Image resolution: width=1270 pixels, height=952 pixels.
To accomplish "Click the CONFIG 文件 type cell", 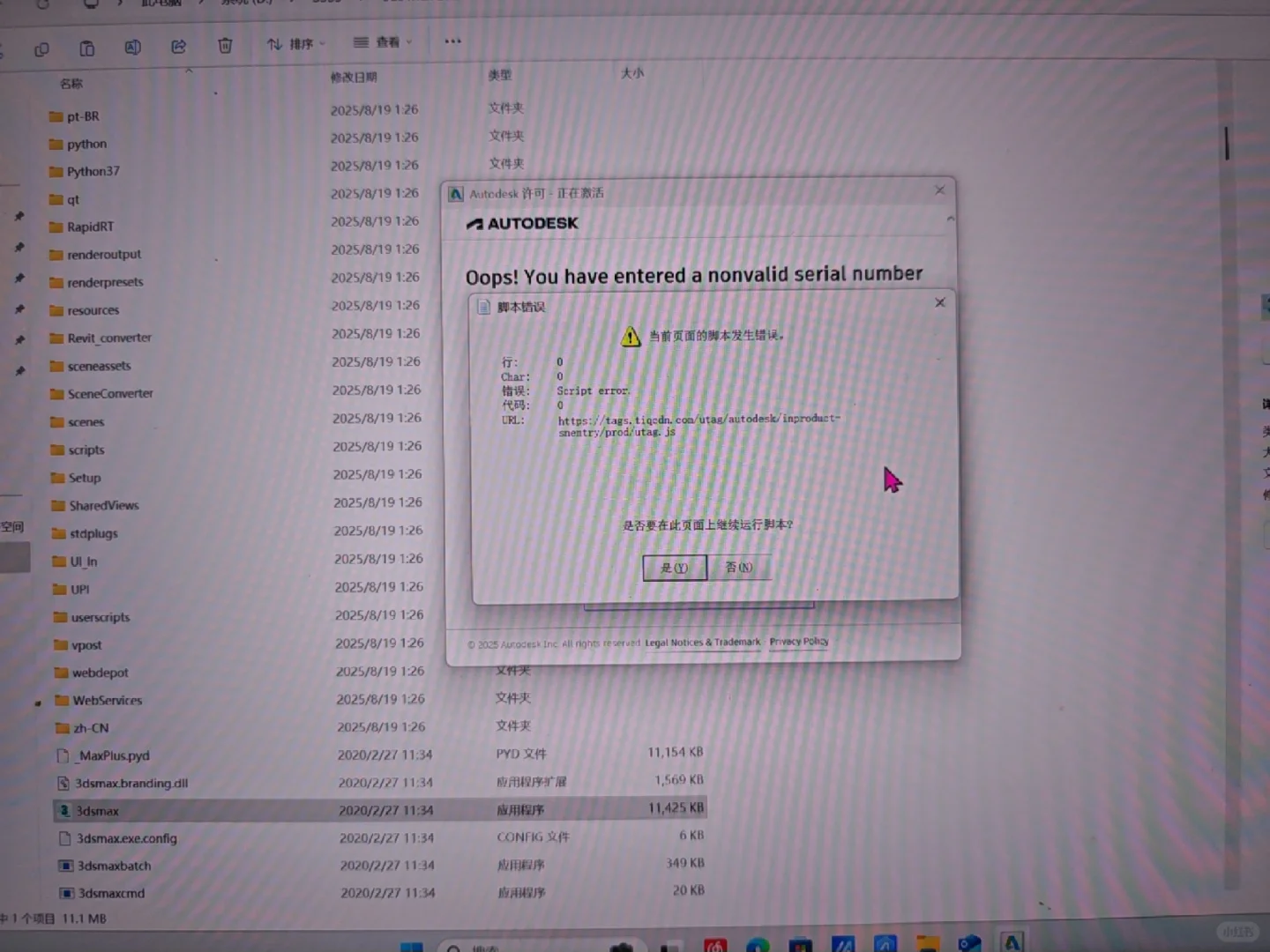I will [533, 837].
